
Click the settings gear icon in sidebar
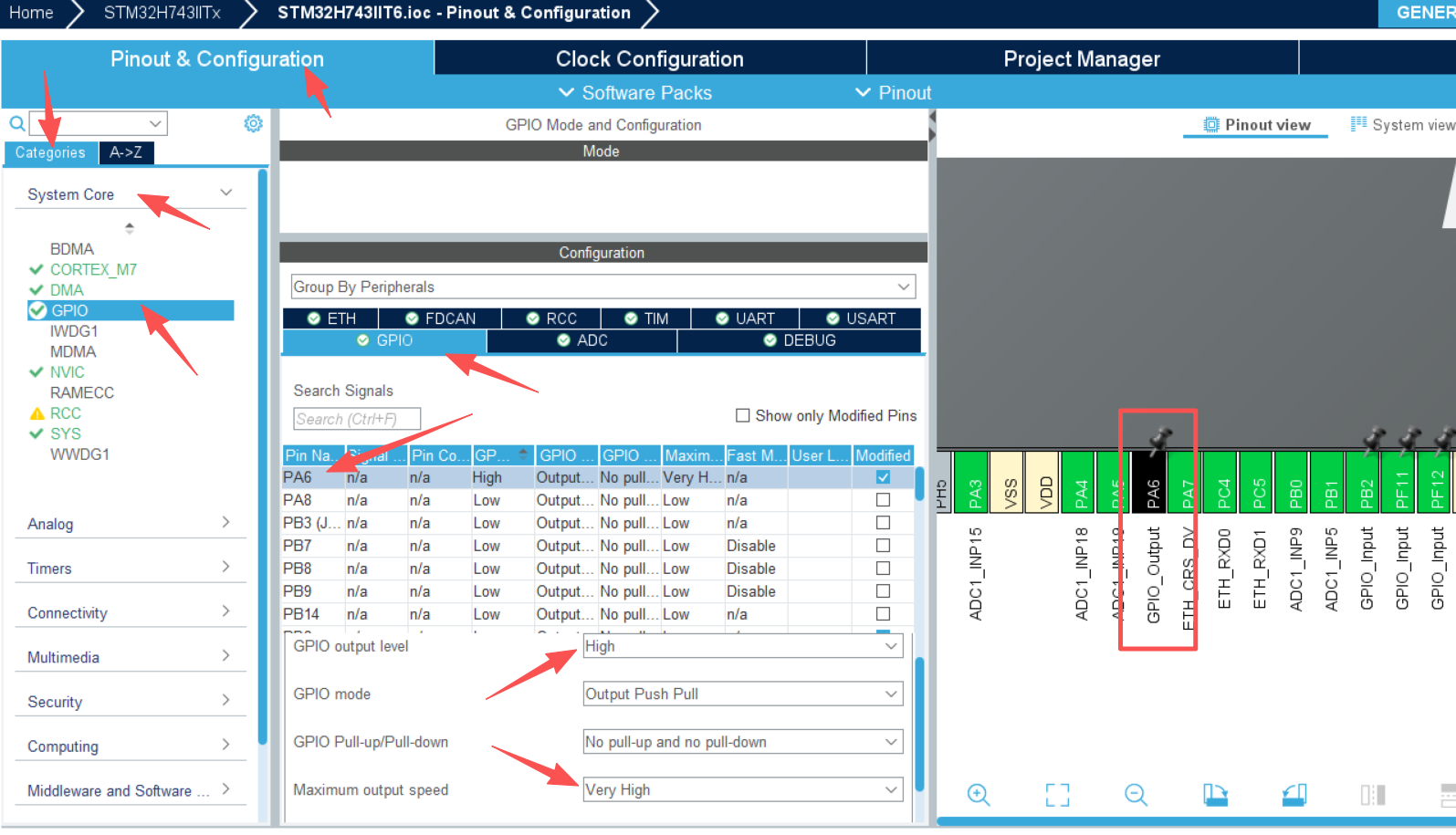[253, 123]
